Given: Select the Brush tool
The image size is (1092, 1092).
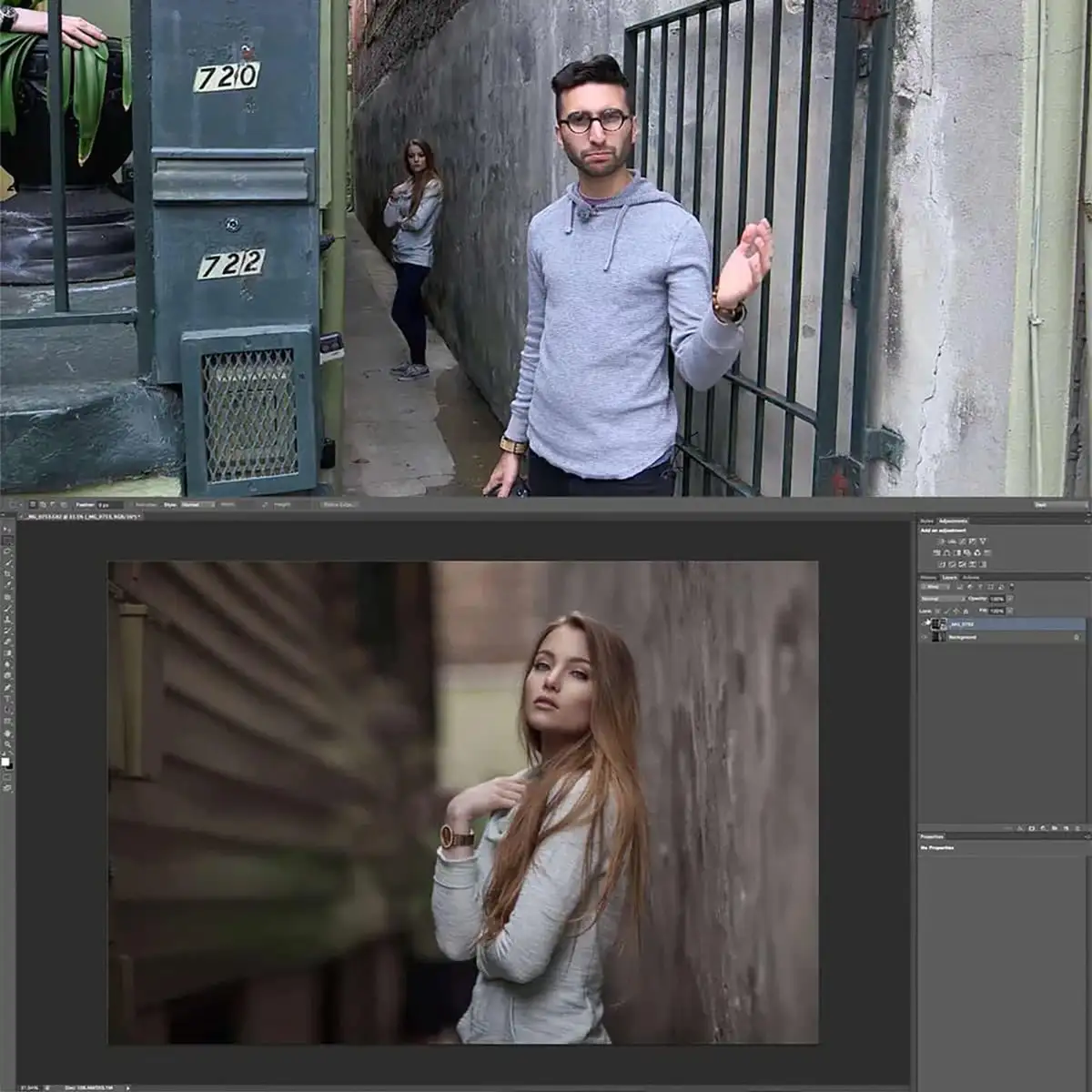Looking at the screenshot, I should click(x=7, y=608).
